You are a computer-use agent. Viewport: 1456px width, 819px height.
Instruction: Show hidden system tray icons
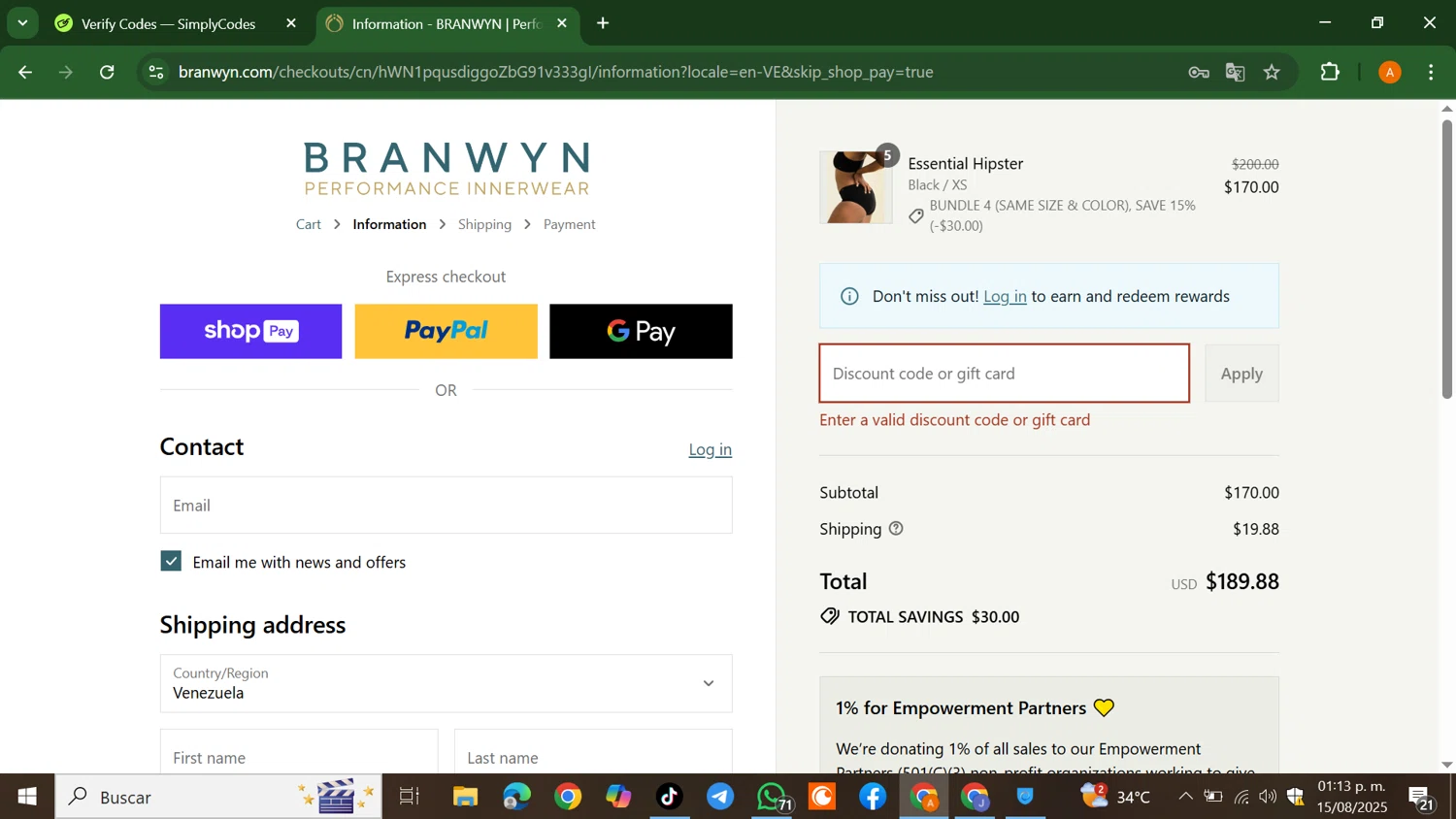click(1185, 797)
